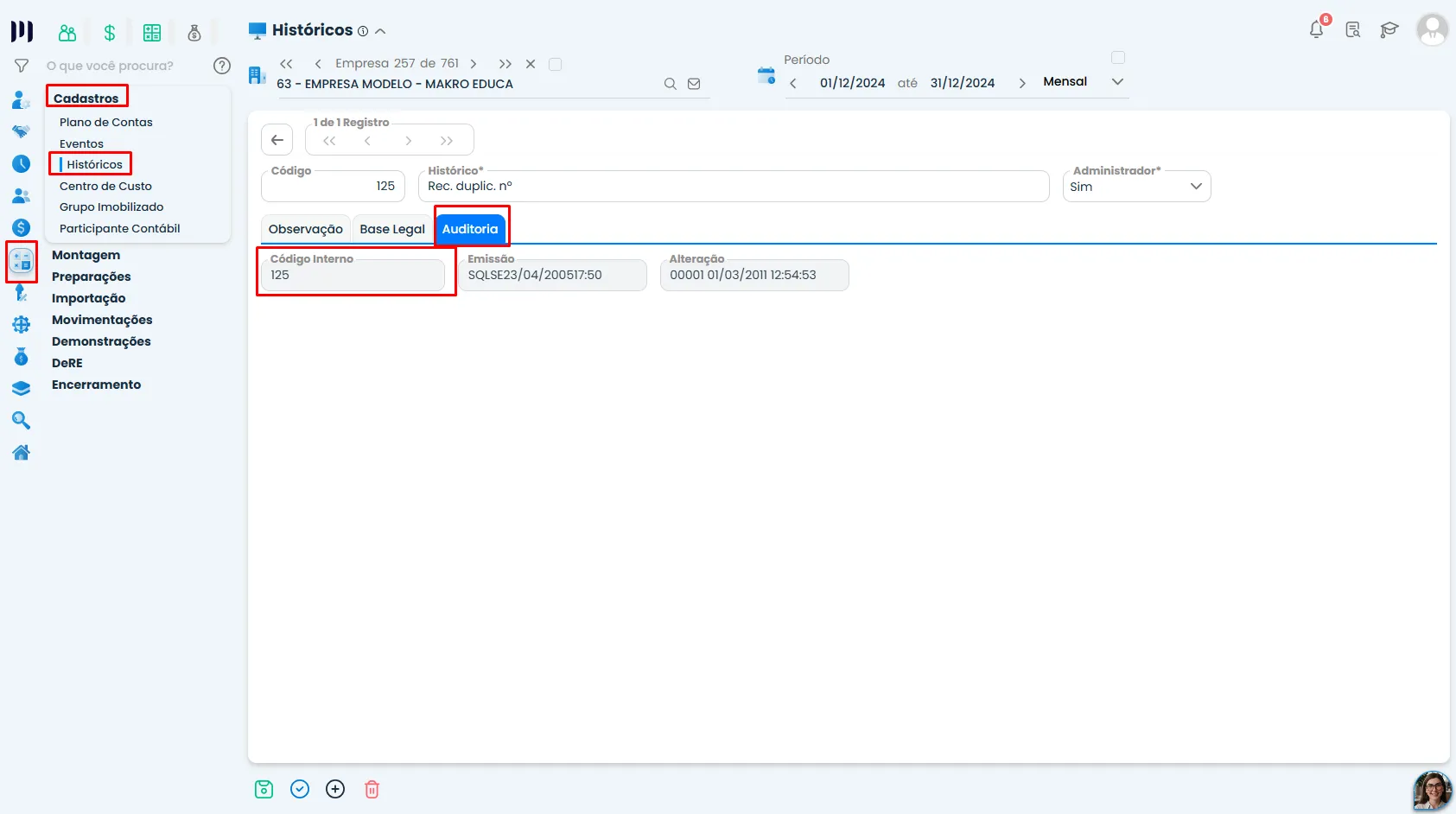Tick the checkbox beside Empresa navigation
The image size is (1456, 814).
pos(556,64)
